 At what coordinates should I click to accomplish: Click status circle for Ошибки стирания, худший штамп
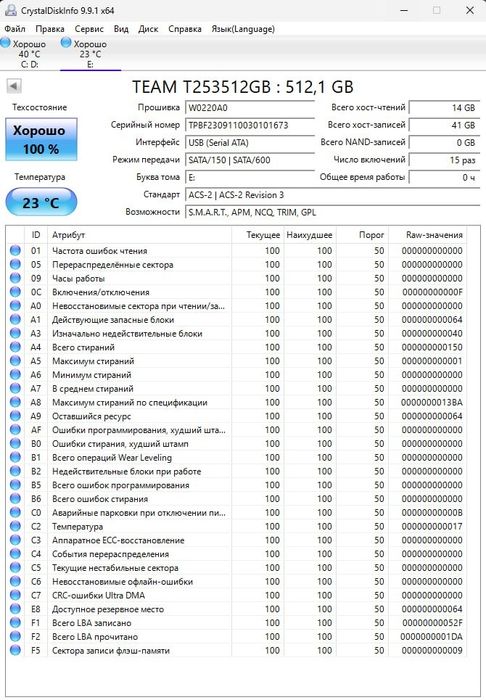pyautogui.click(x=15, y=443)
